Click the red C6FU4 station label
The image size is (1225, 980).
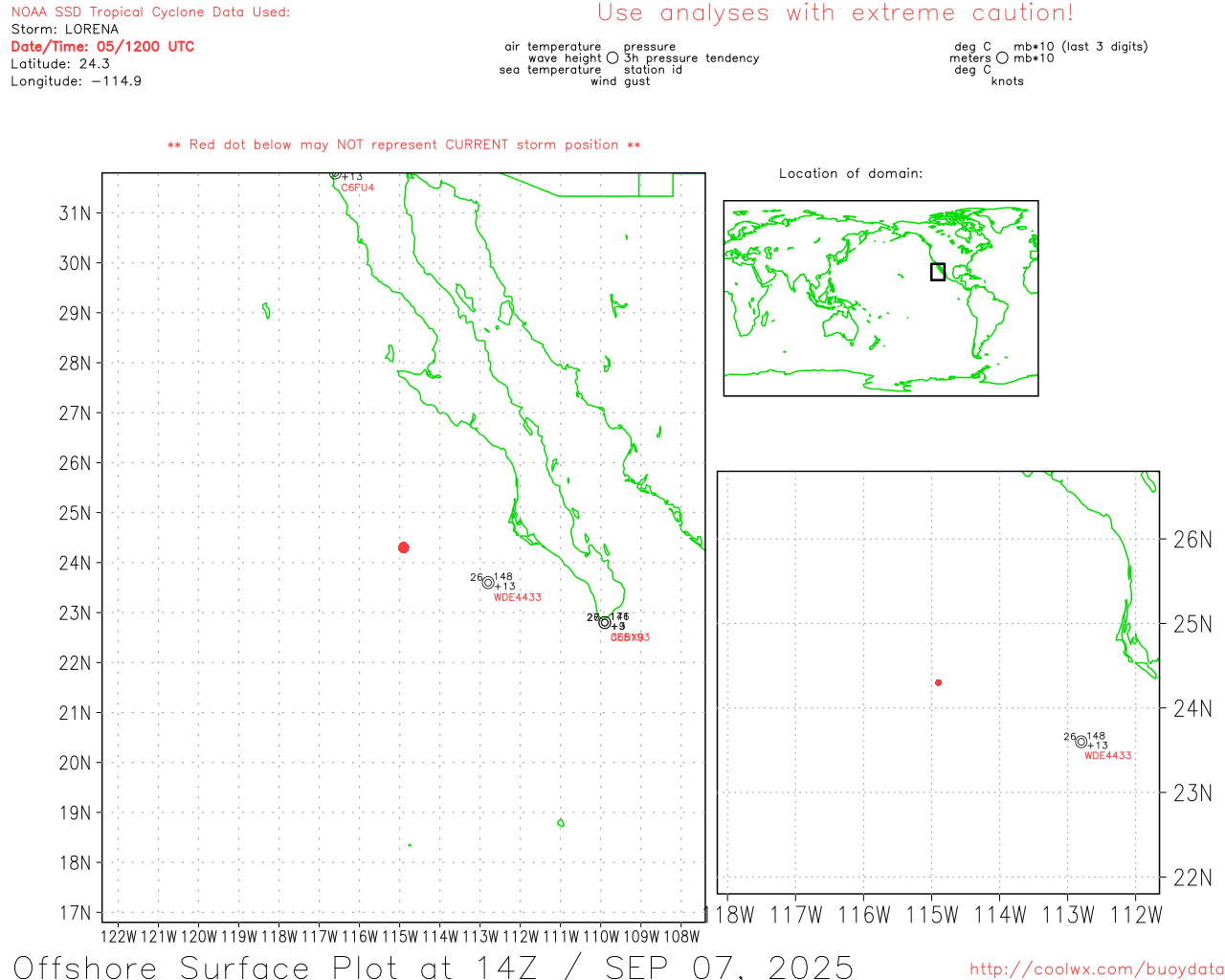tap(358, 188)
